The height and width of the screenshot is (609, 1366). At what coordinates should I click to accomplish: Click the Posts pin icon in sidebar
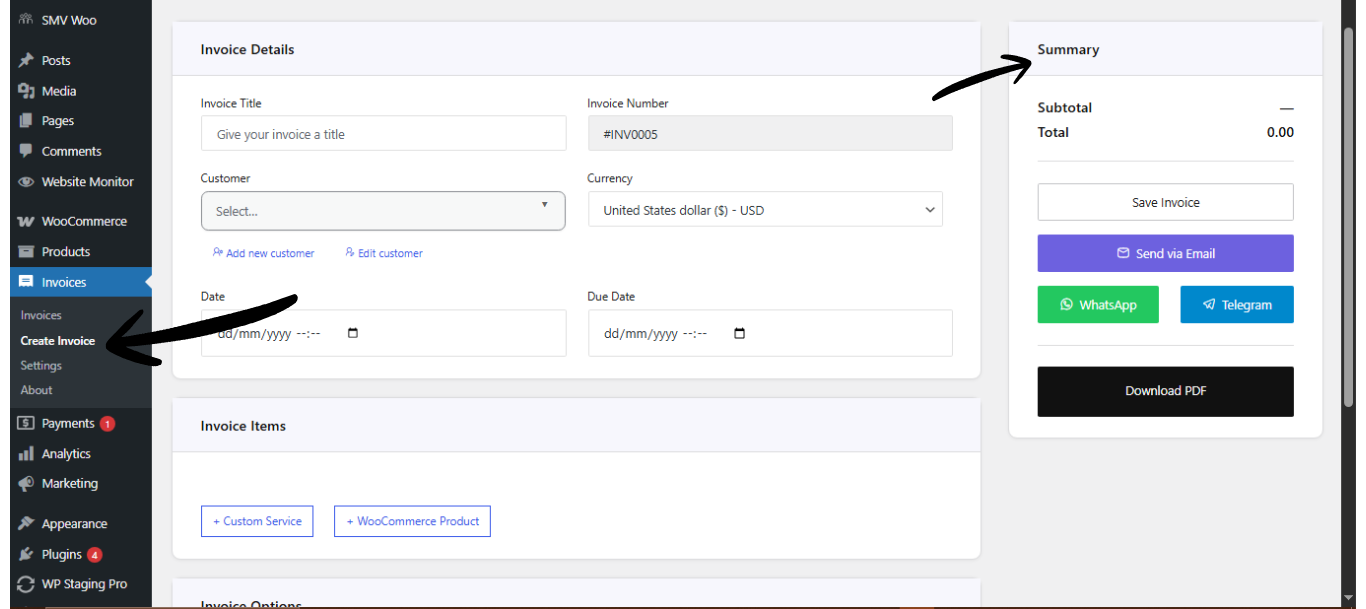coord(26,61)
